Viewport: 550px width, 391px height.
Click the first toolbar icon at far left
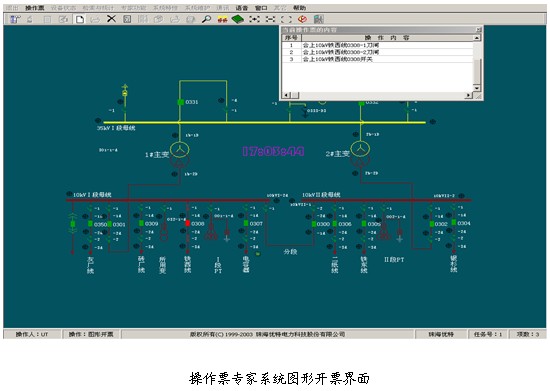15,19
